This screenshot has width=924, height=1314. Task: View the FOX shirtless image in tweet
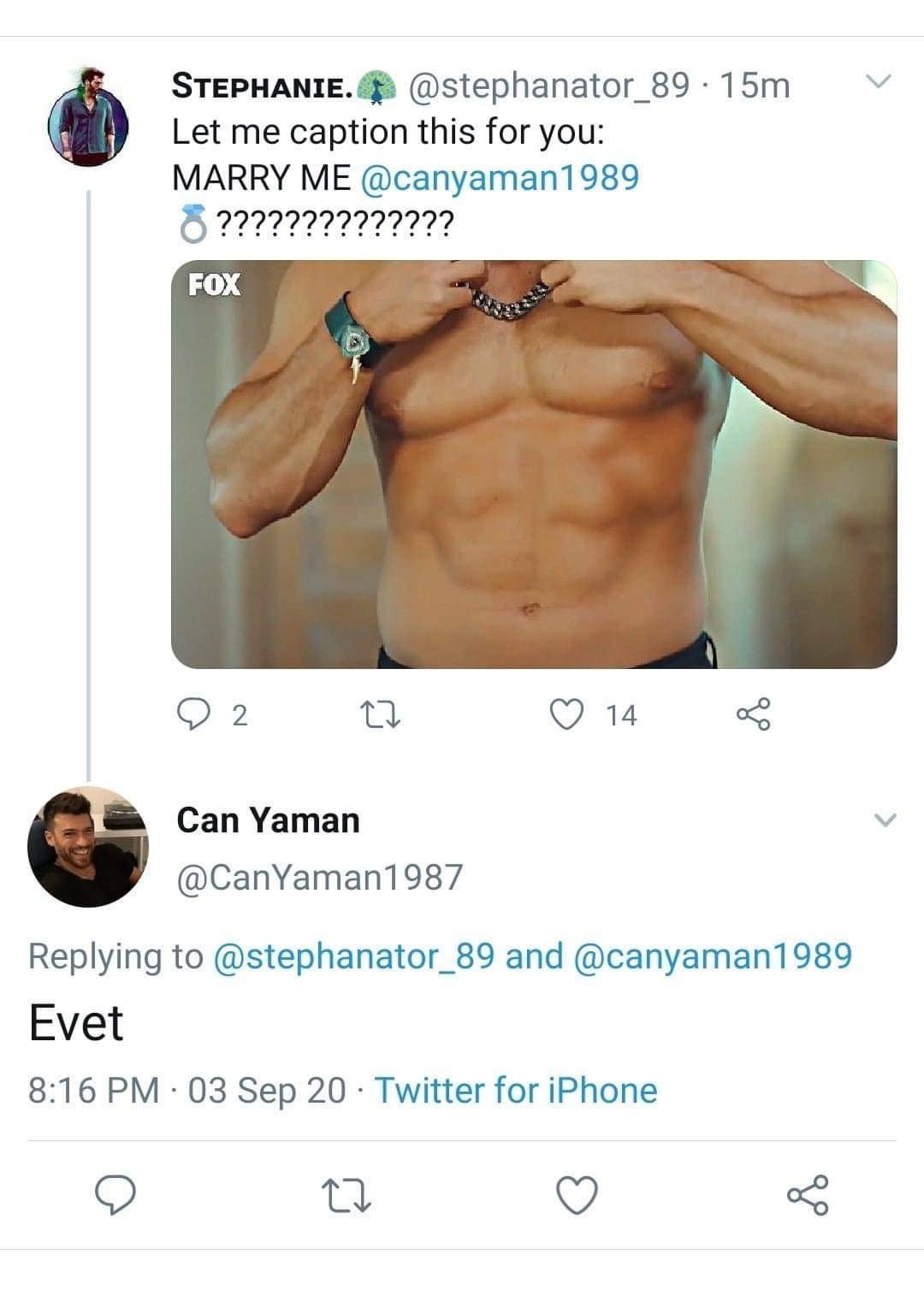point(534,464)
